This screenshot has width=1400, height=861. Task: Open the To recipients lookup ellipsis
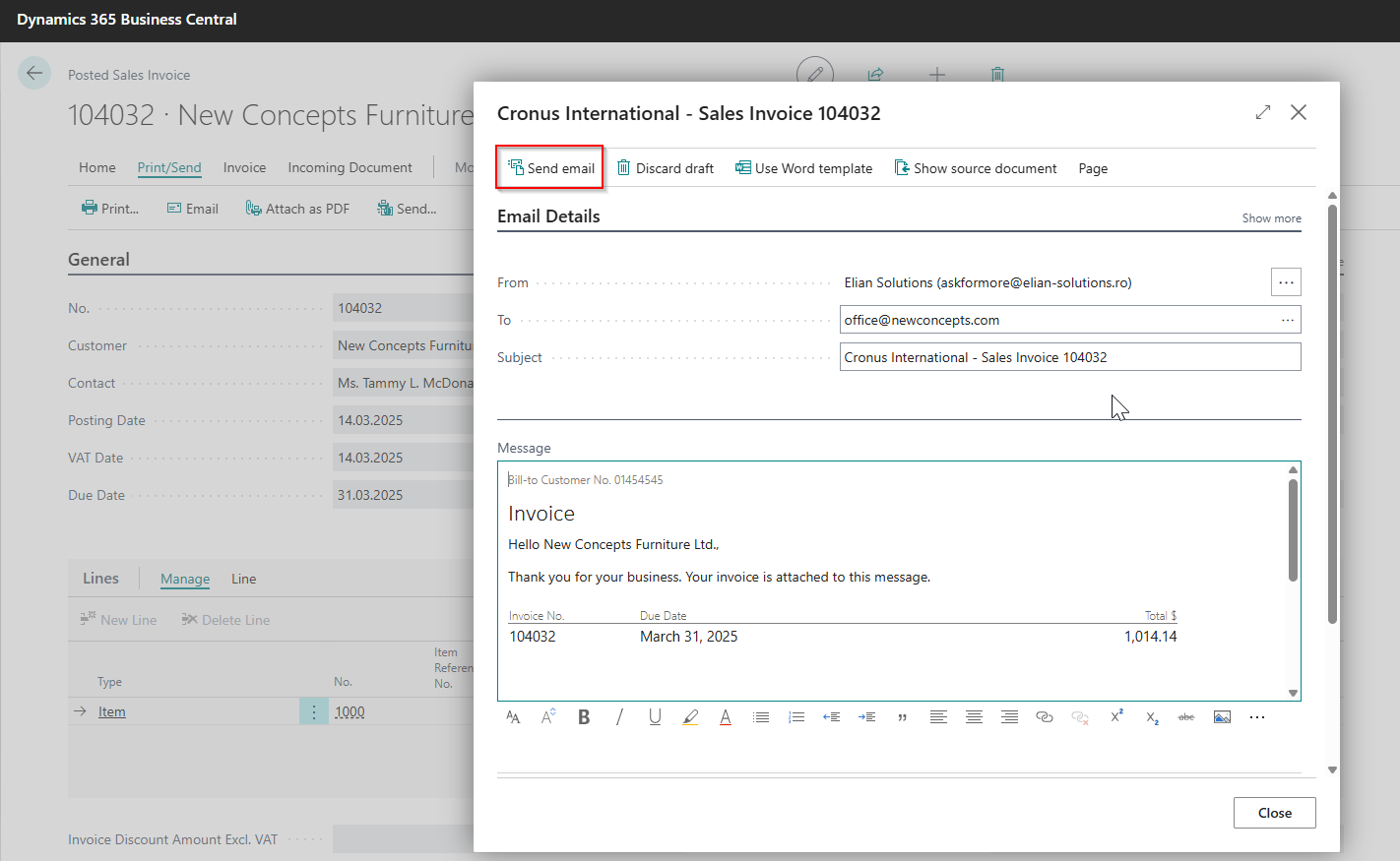tap(1288, 320)
